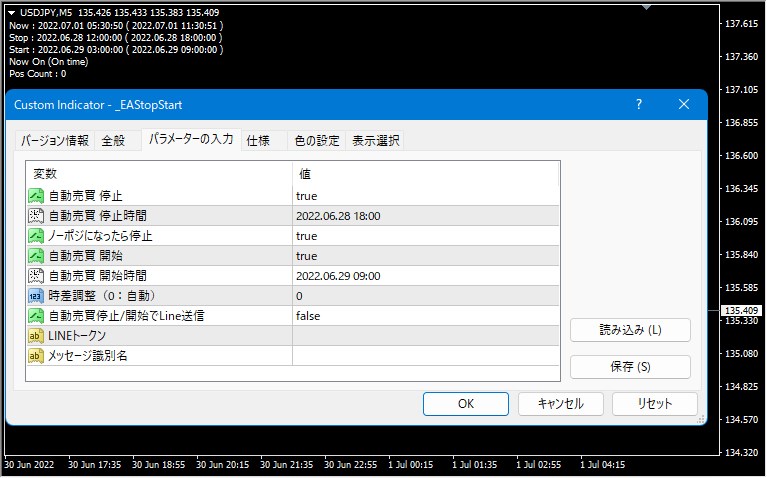
Task: Click the boolean icon beside 自動売買停止/開始でLine送信
Action: click(36, 316)
